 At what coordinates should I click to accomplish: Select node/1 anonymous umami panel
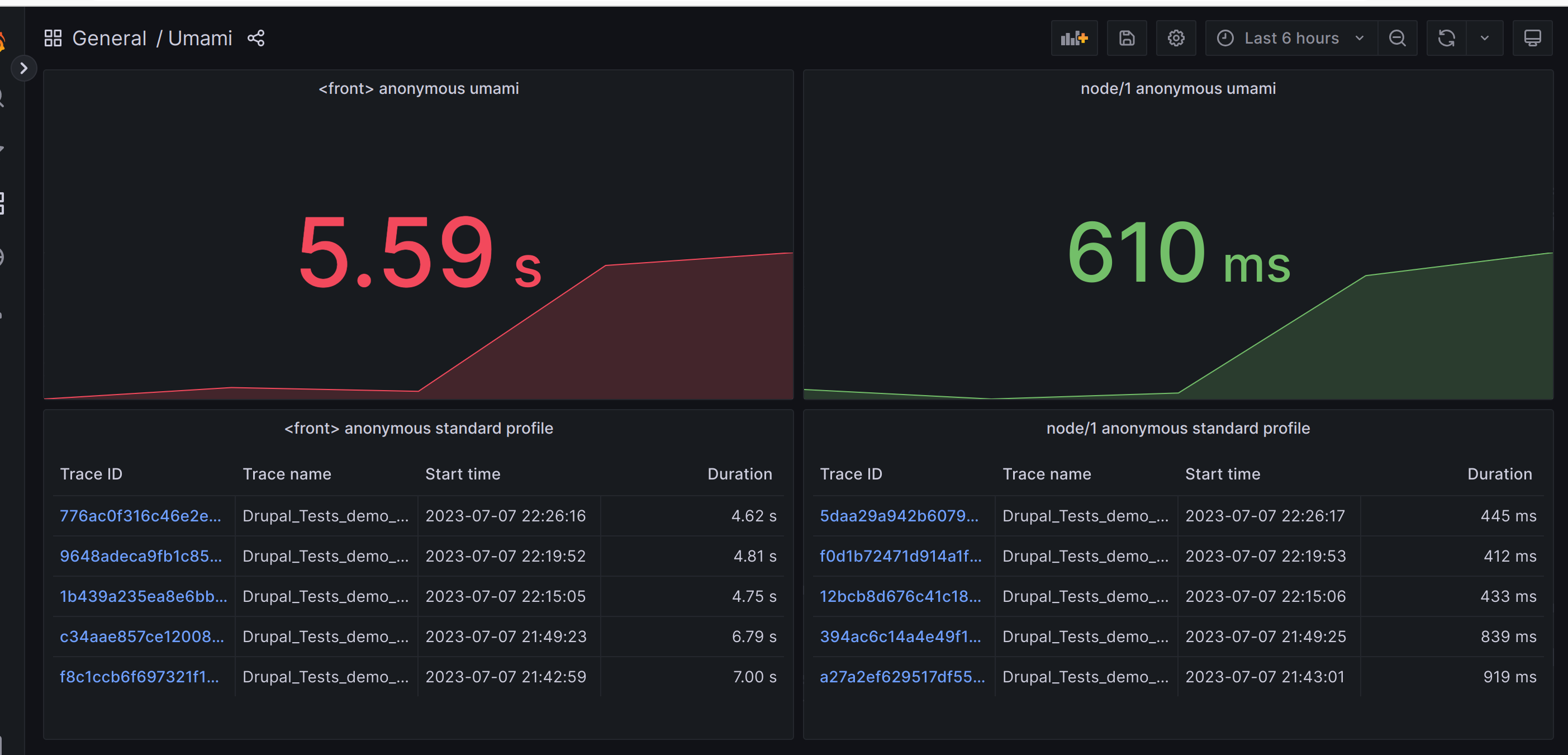point(1176,88)
